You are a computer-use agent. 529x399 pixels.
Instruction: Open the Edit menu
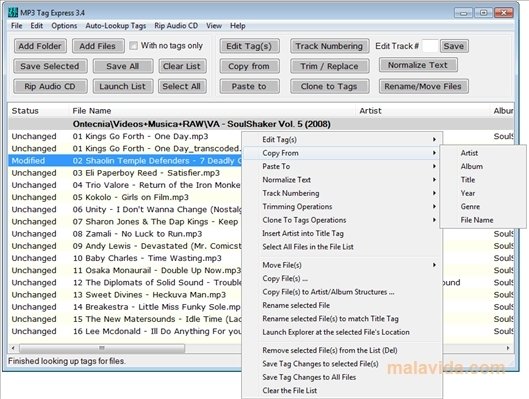36,26
